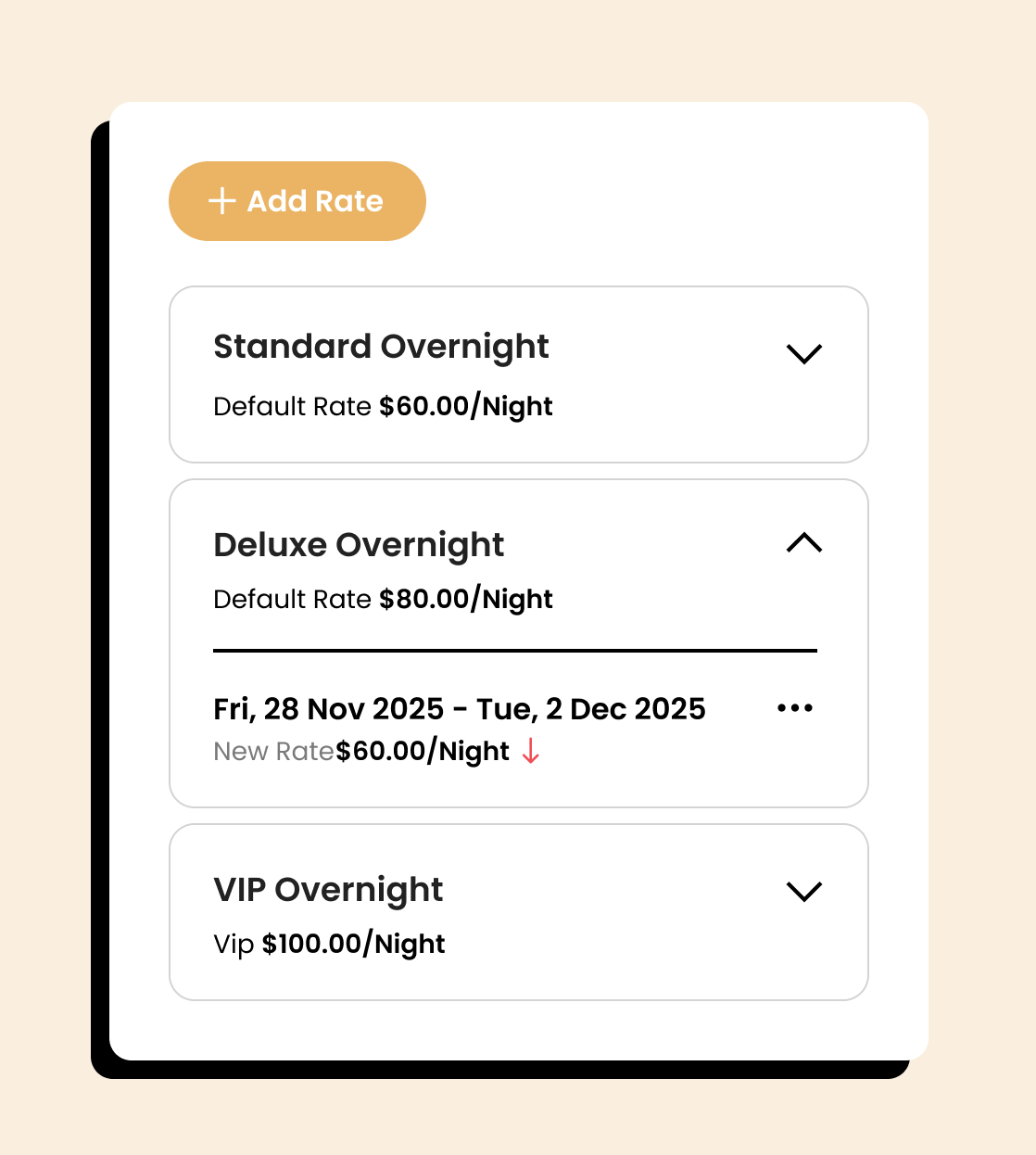Click the $60.00/Night default rate for Standard
1036x1155 pixels.
(466, 407)
